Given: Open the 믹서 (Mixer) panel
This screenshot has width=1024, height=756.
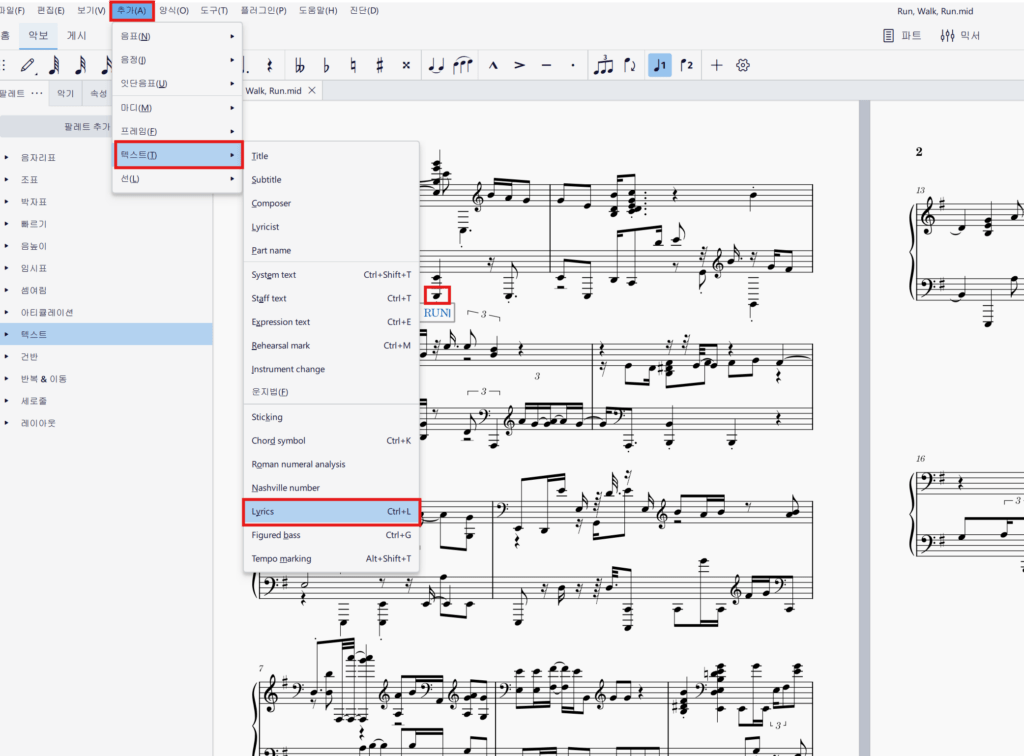Looking at the screenshot, I should 960,35.
